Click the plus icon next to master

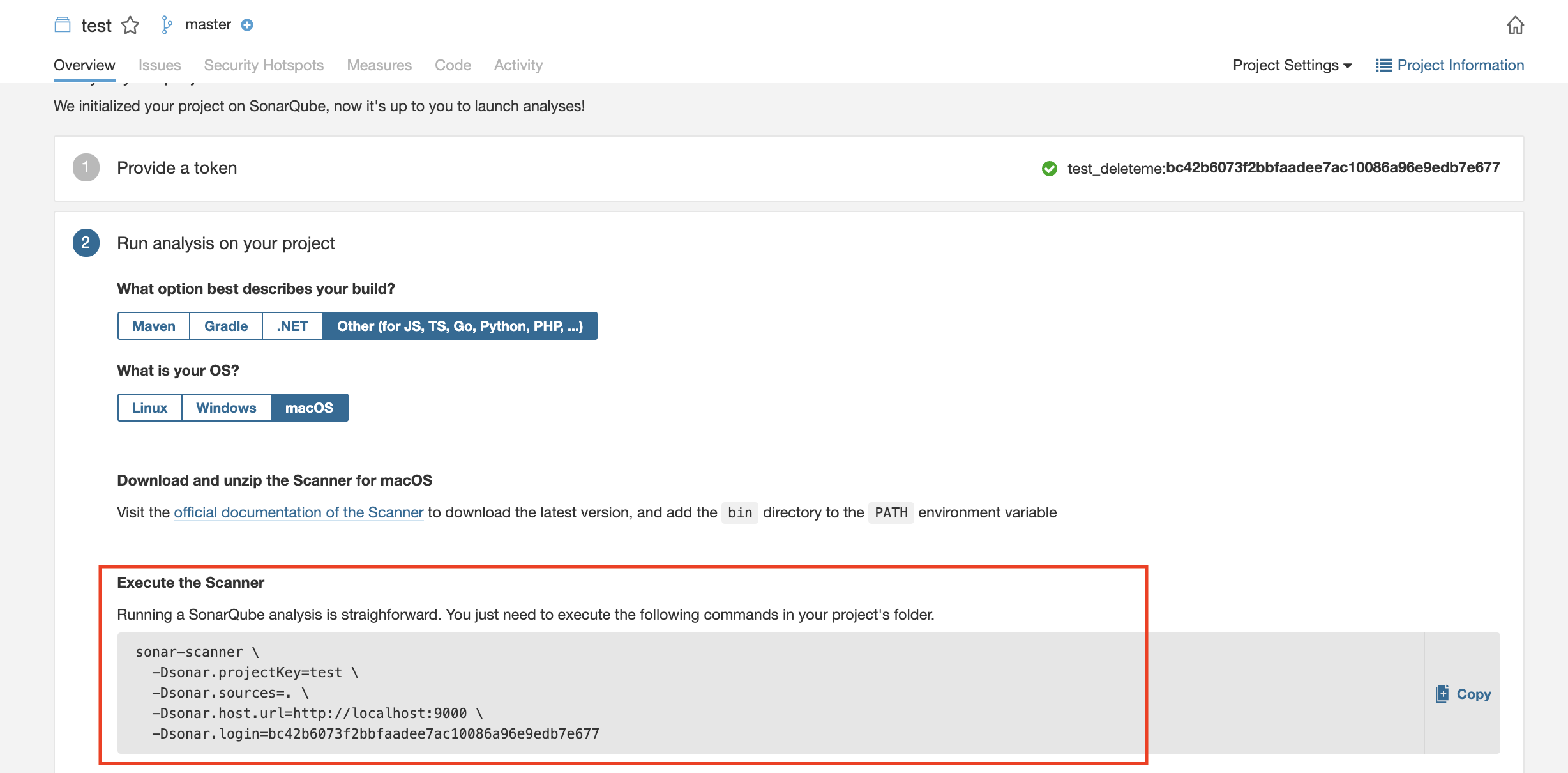point(247,25)
